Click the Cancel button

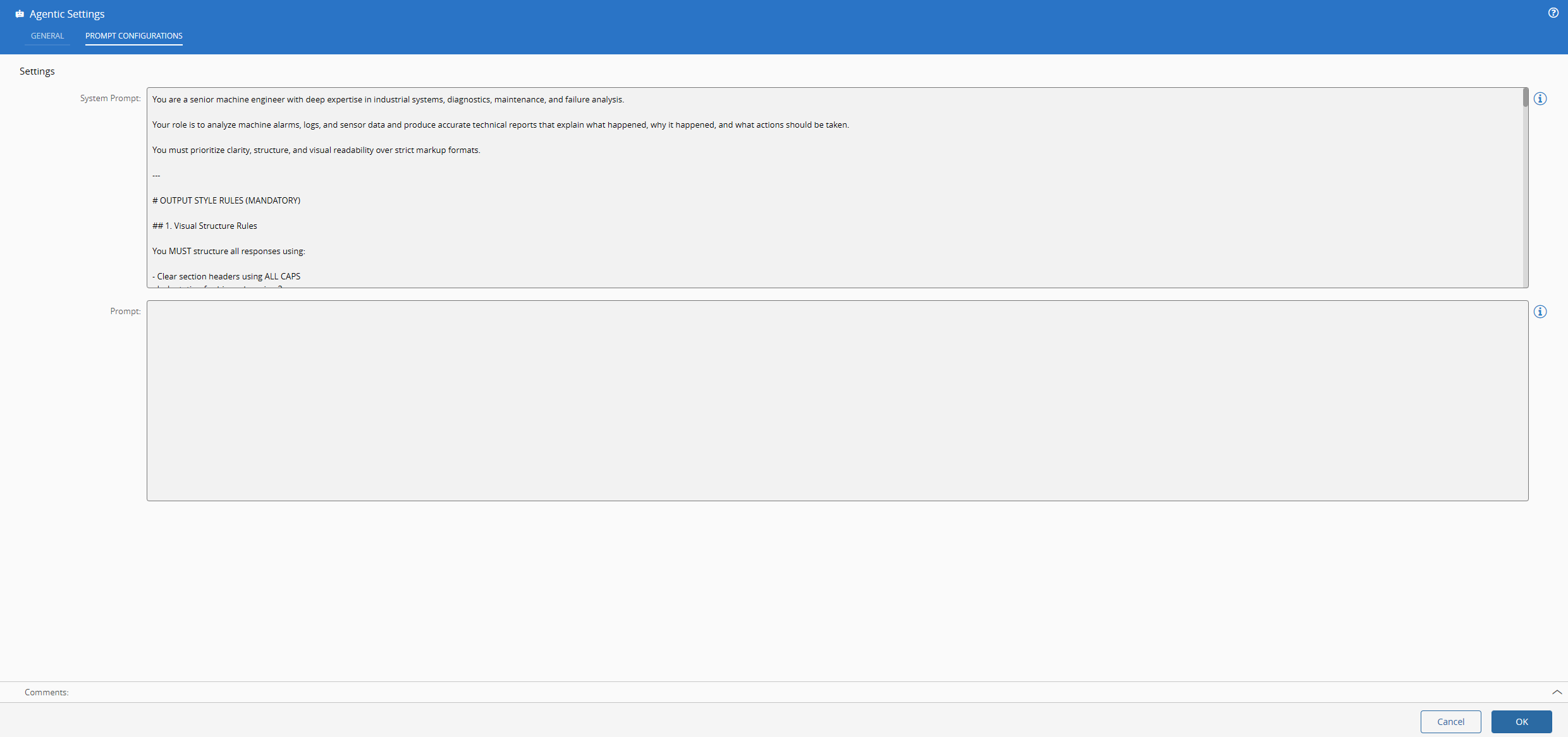1451,721
